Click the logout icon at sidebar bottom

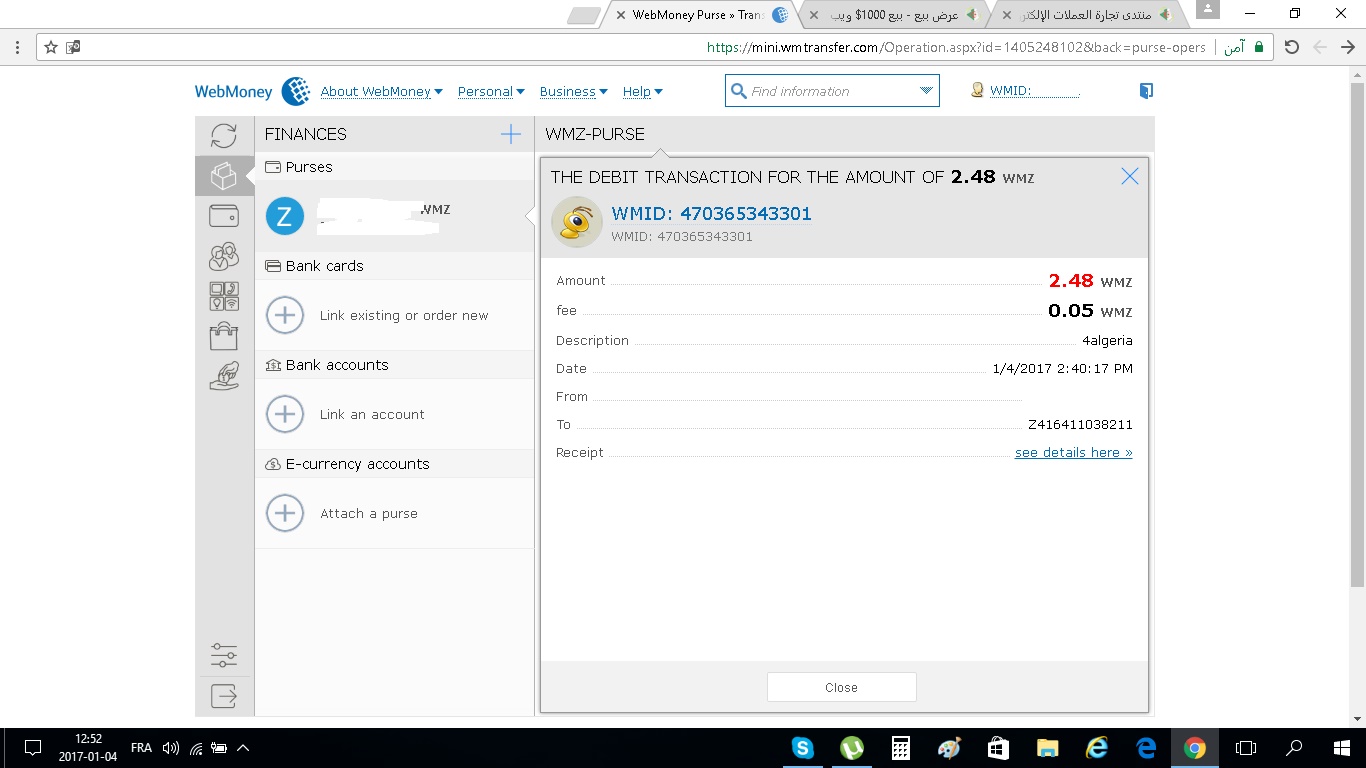tap(224, 696)
